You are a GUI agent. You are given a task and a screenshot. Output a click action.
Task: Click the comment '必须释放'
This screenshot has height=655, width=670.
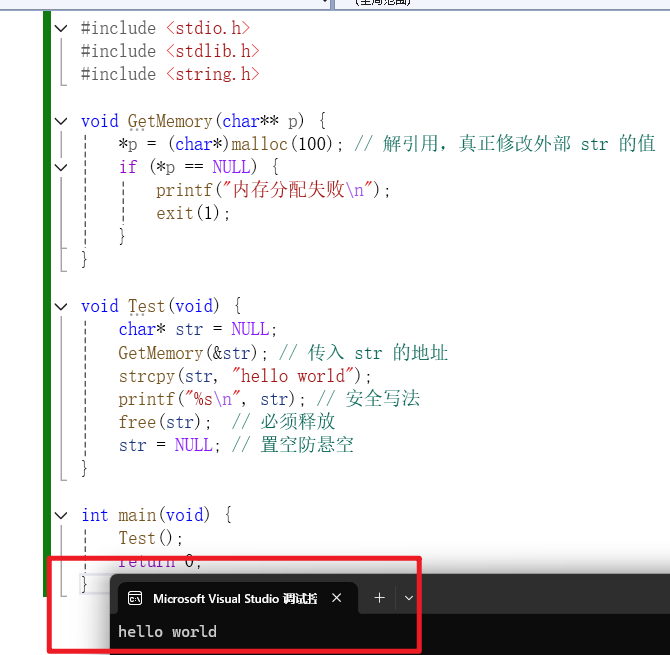coord(298,422)
